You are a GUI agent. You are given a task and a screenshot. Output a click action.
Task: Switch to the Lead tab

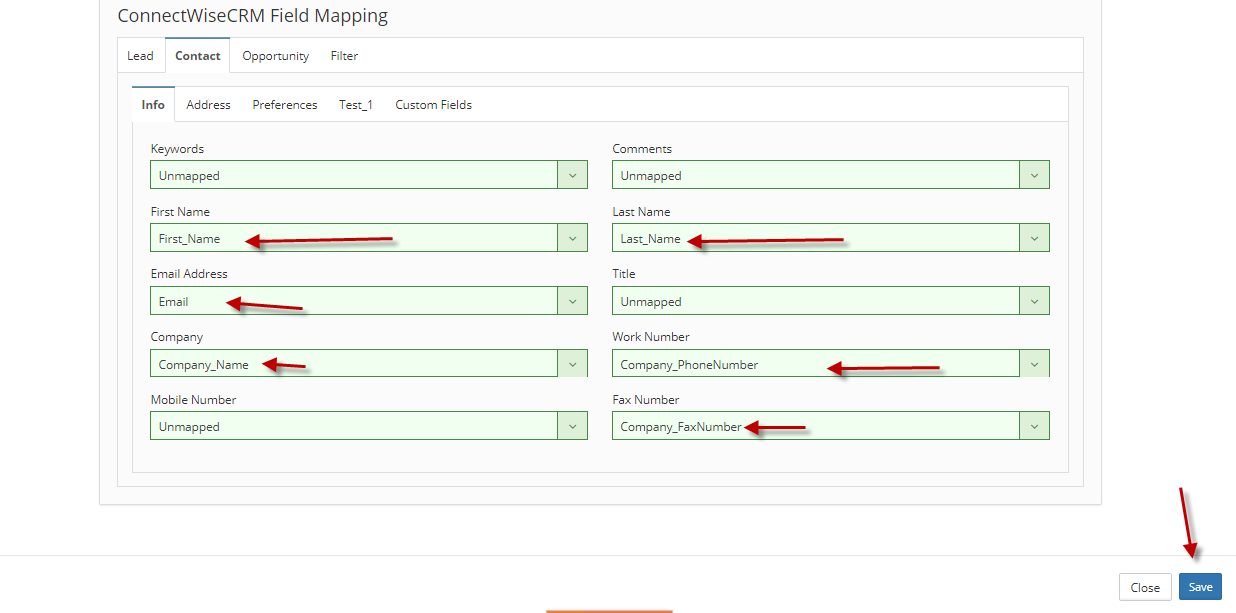tap(140, 56)
